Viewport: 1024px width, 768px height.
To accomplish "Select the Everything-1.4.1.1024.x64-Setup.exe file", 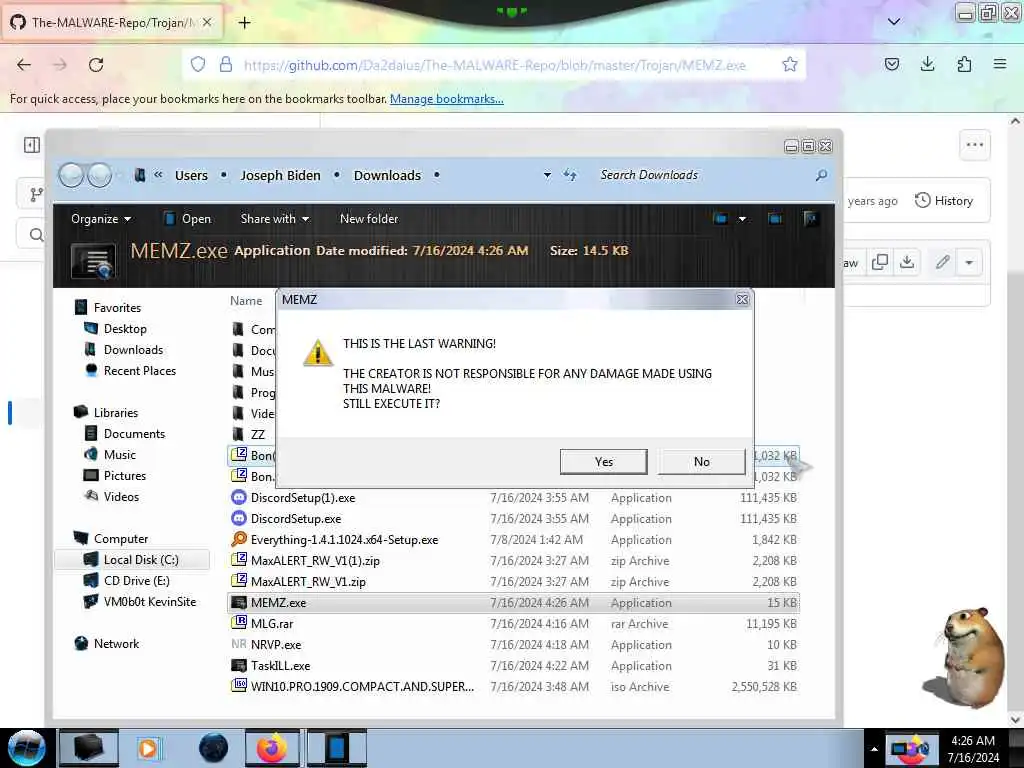I will pyautogui.click(x=513, y=539).
